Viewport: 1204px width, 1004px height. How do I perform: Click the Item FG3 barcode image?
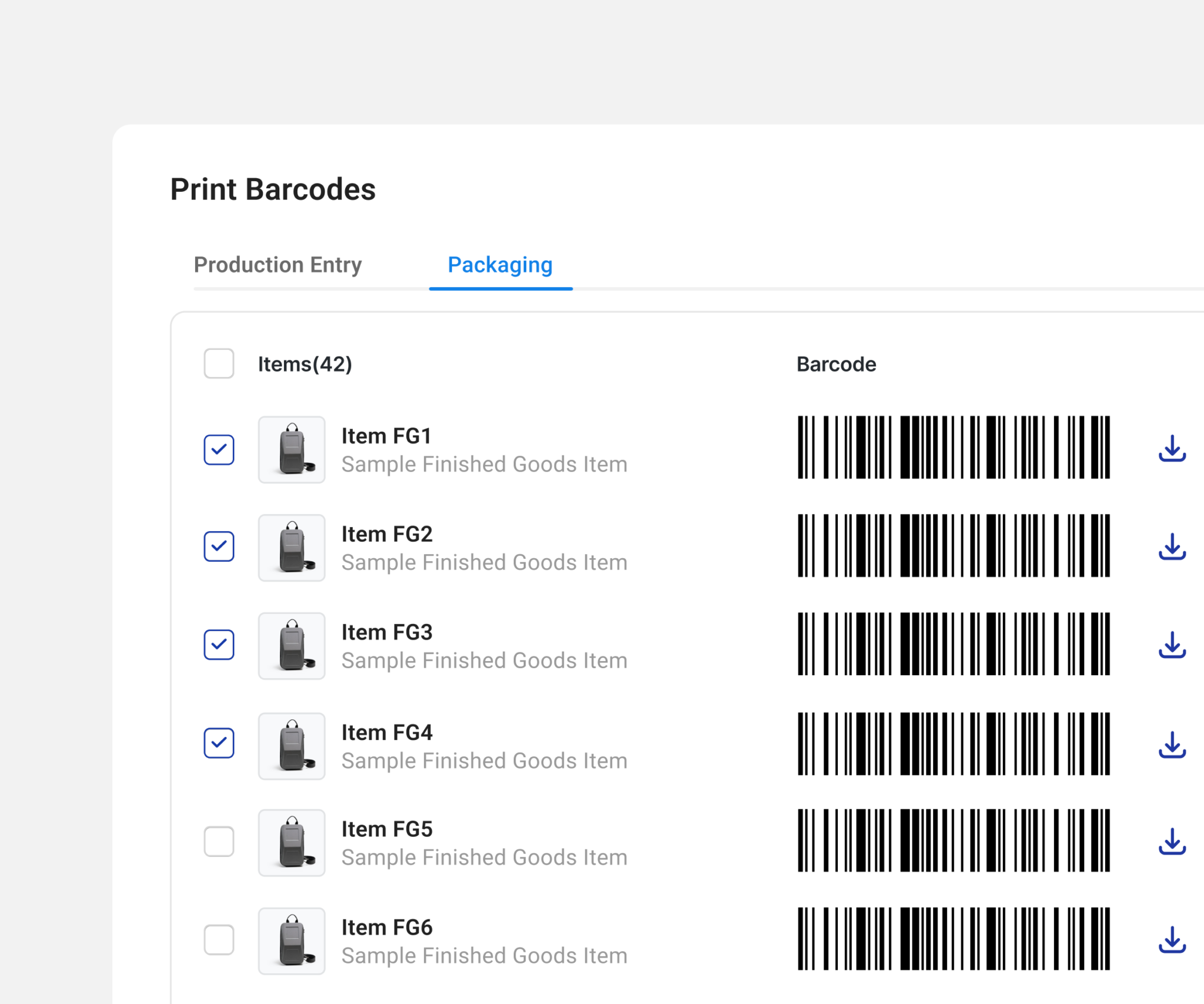coord(953,643)
